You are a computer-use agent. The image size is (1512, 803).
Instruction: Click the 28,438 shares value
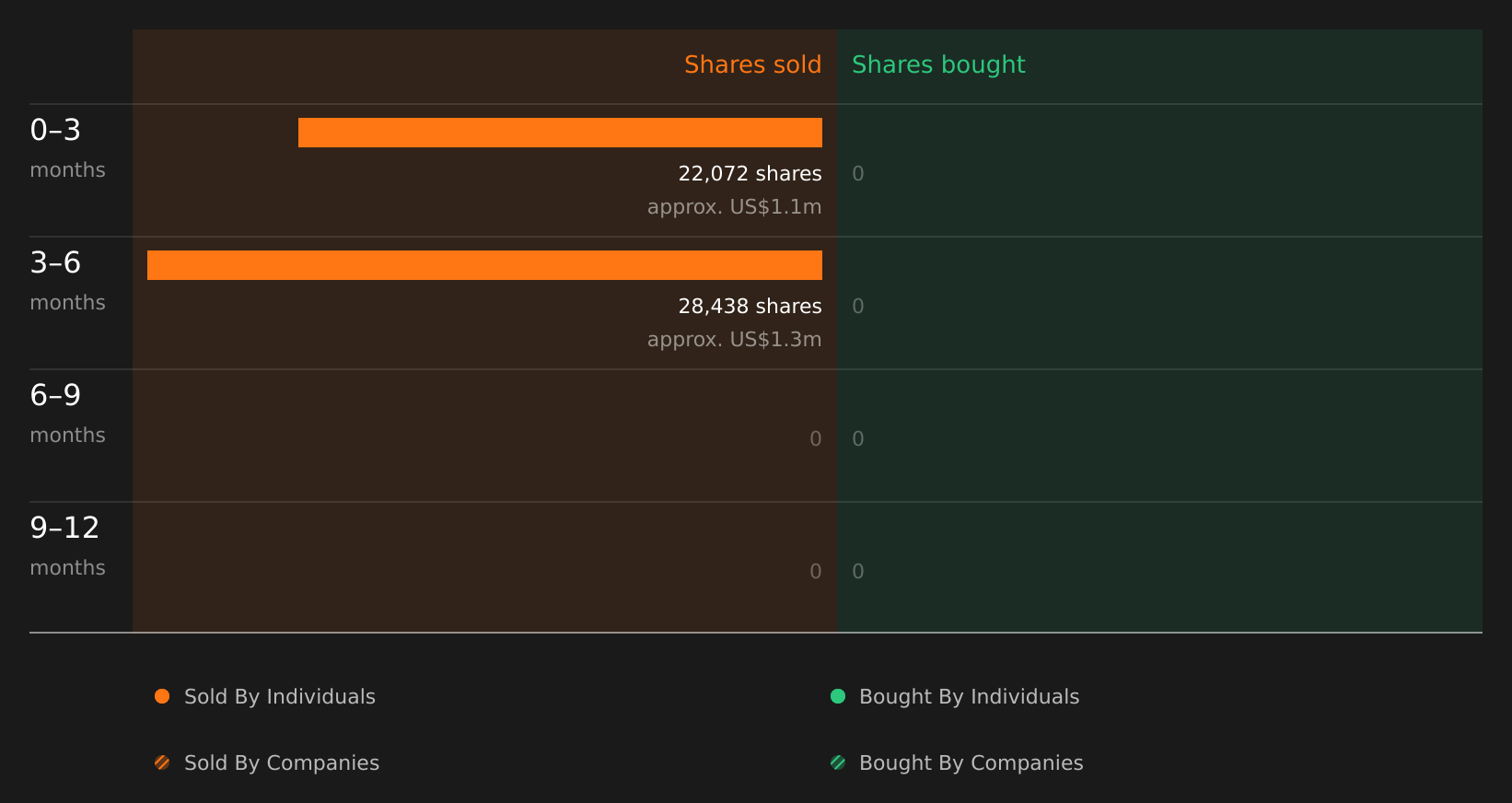[750, 306]
